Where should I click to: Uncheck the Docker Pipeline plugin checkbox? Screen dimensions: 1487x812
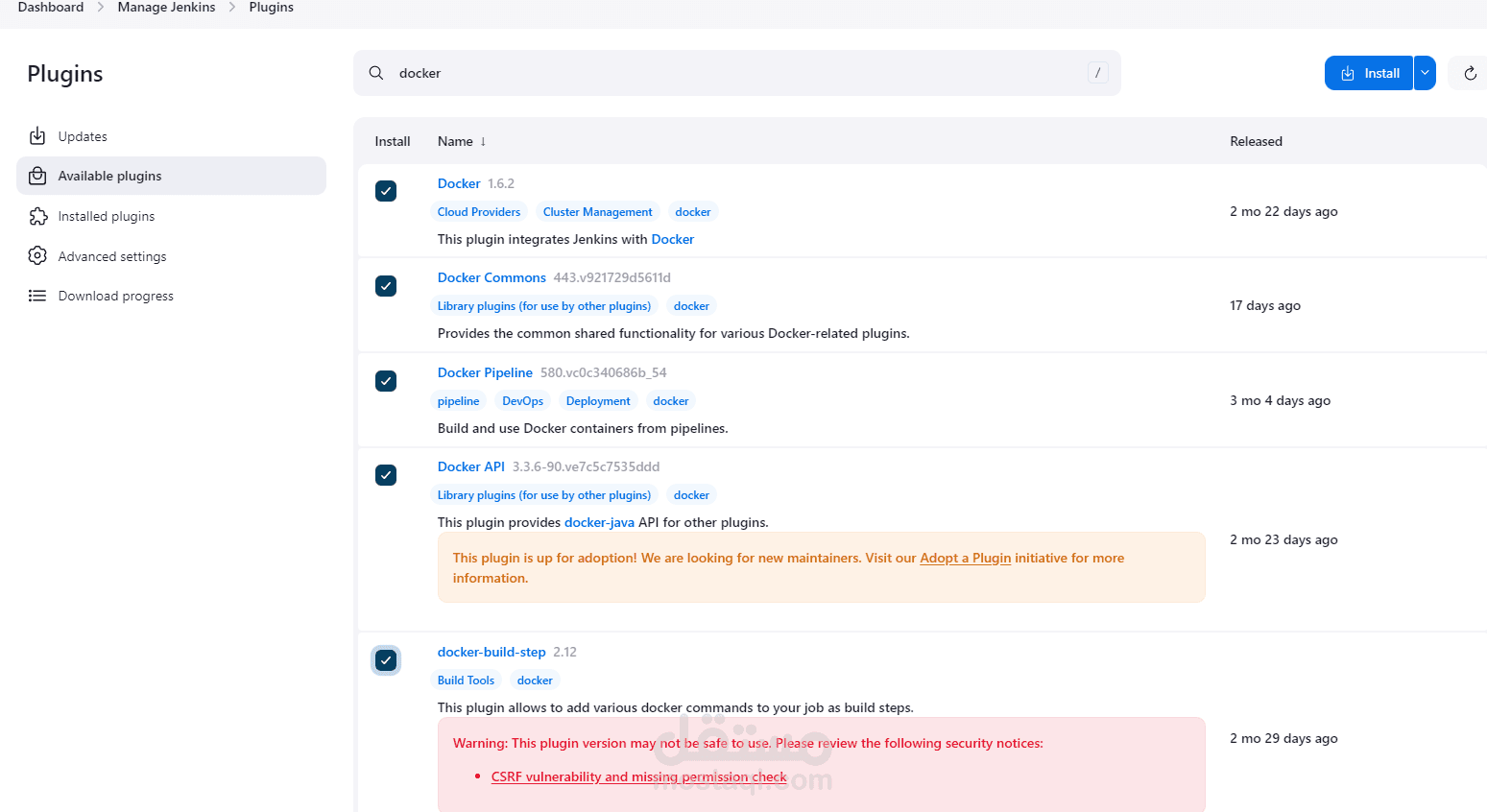point(386,381)
